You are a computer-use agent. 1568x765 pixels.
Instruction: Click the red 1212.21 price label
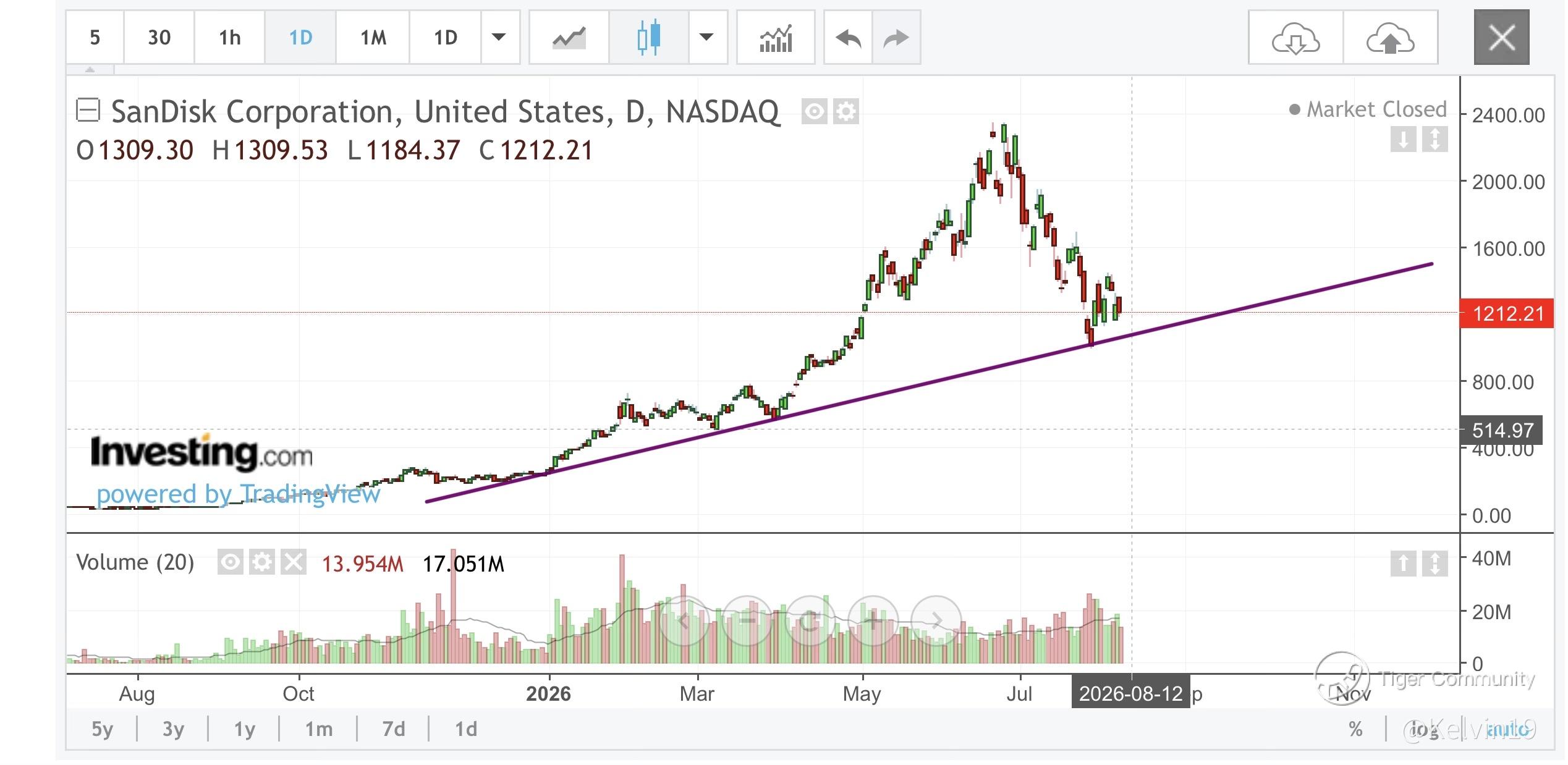click(1507, 313)
